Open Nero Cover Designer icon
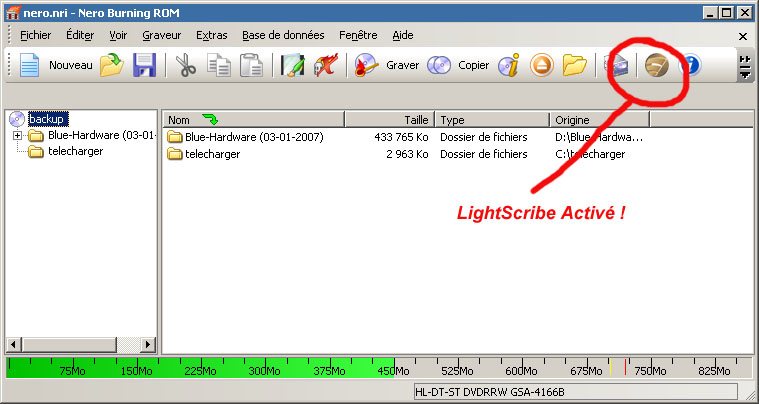The height and width of the screenshot is (404, 759). [293, 65]
